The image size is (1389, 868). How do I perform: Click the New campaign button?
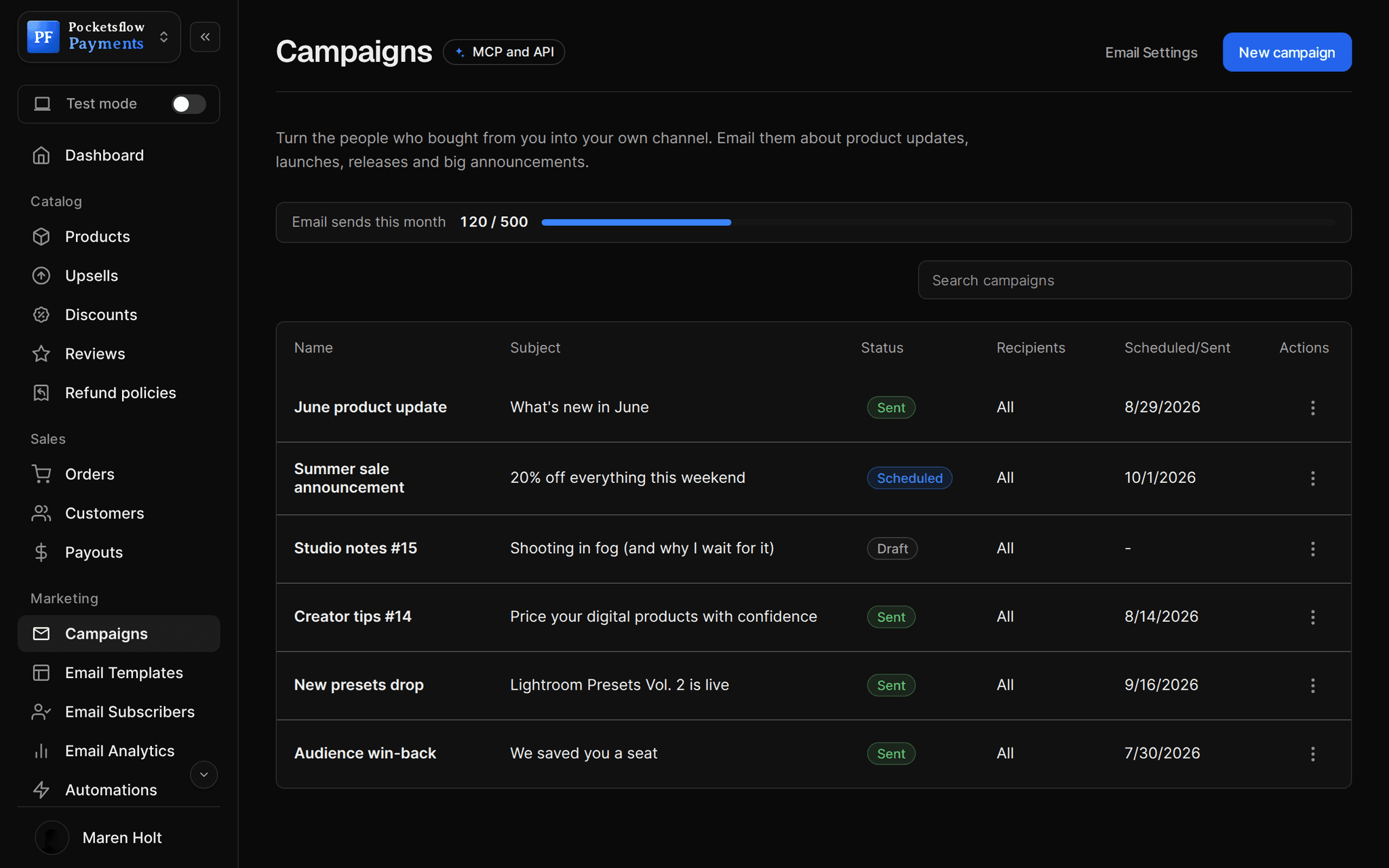click(1287, 52)
